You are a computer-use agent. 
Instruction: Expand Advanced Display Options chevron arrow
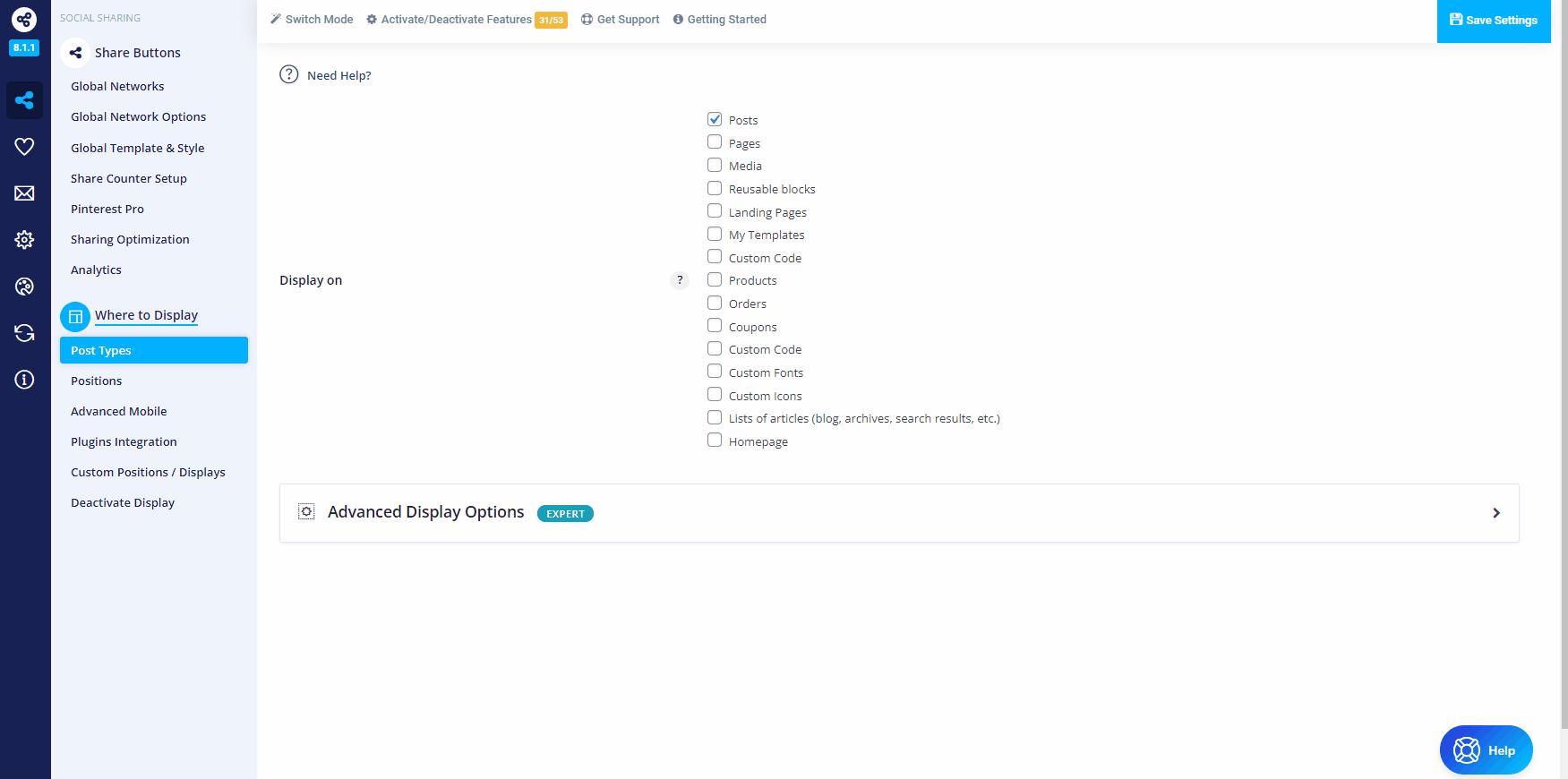point(1495,513)
